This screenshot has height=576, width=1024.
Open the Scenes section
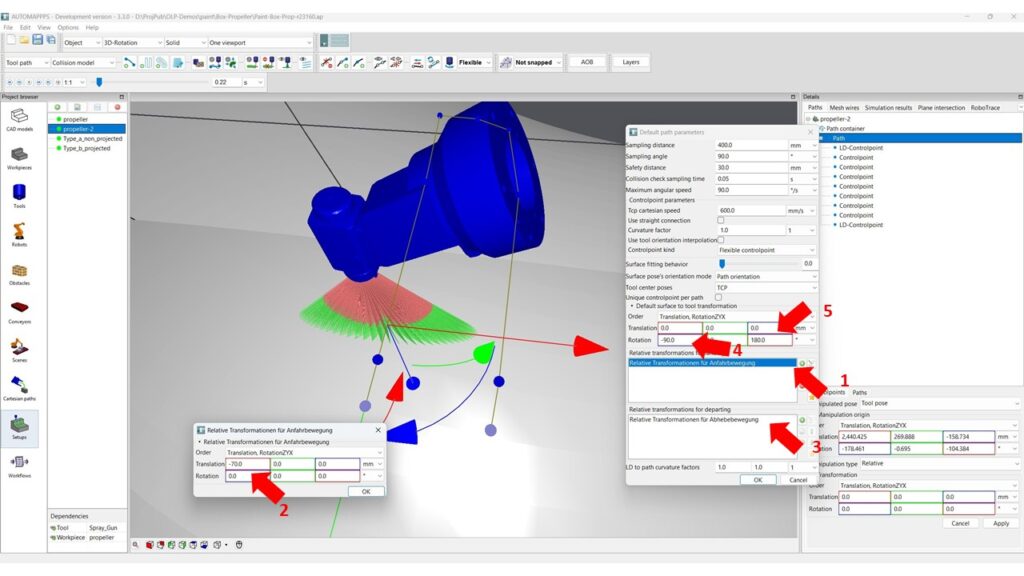pyautogui.click(x=20, y=350)
